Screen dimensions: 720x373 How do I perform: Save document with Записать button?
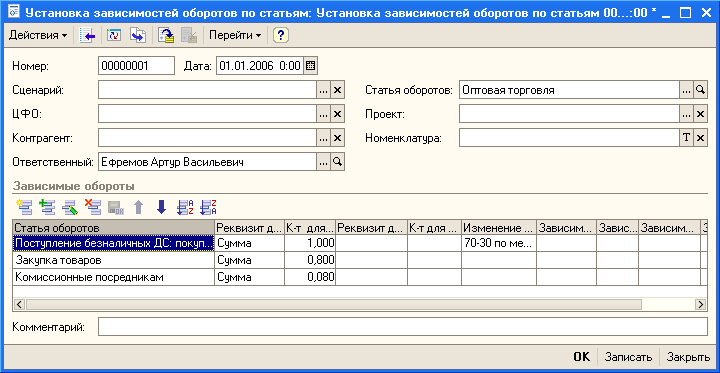pyautogui.click(x=628, y=357)
